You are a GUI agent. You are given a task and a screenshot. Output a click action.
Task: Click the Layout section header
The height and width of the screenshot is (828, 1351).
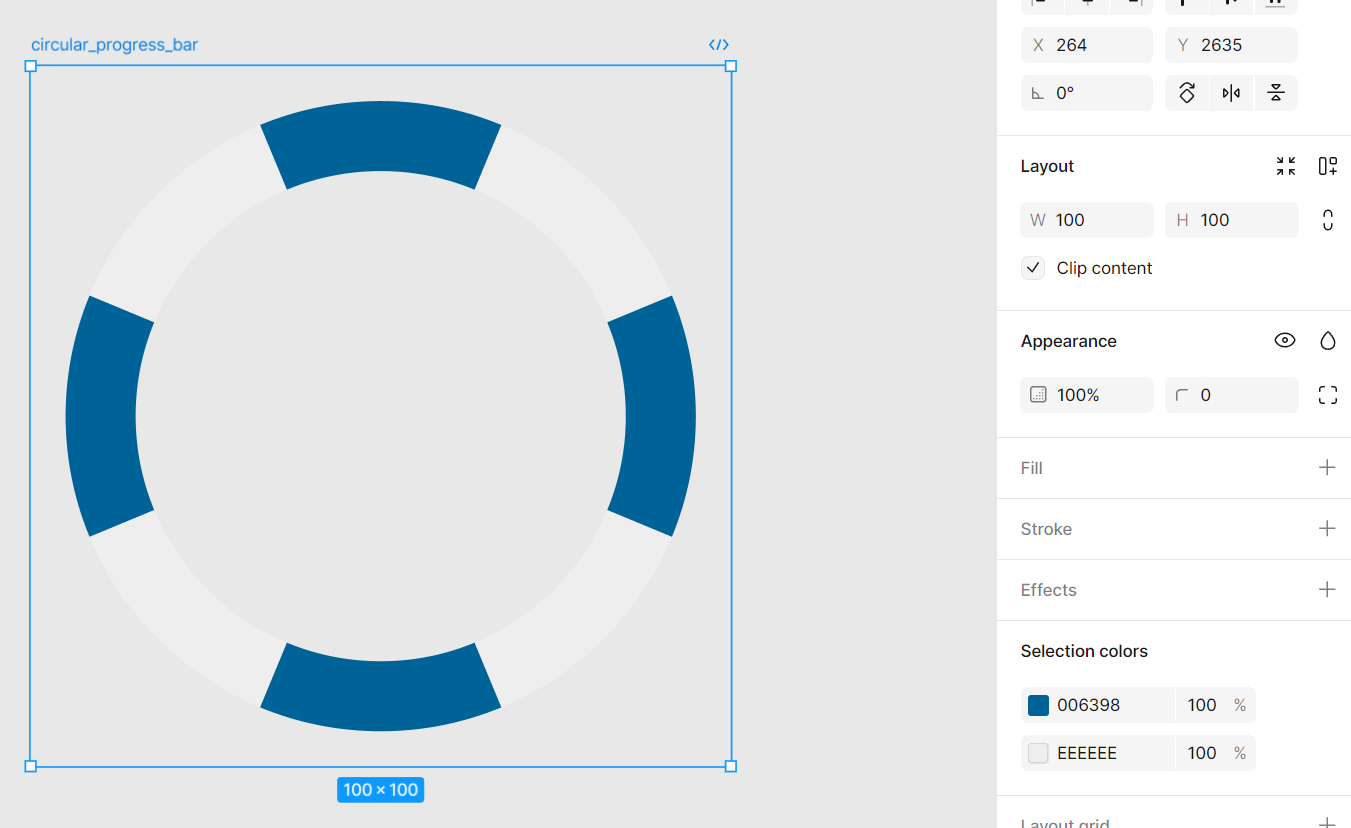(1047, 165)
